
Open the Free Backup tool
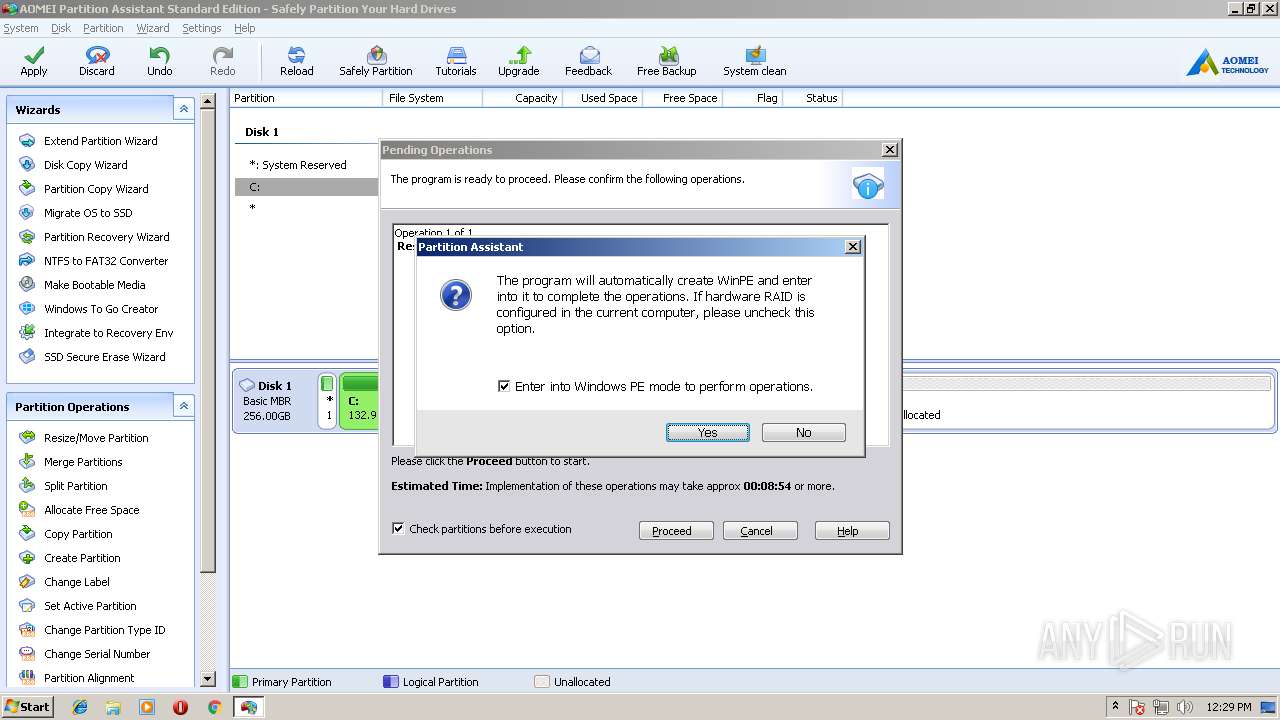pos(667,61)
